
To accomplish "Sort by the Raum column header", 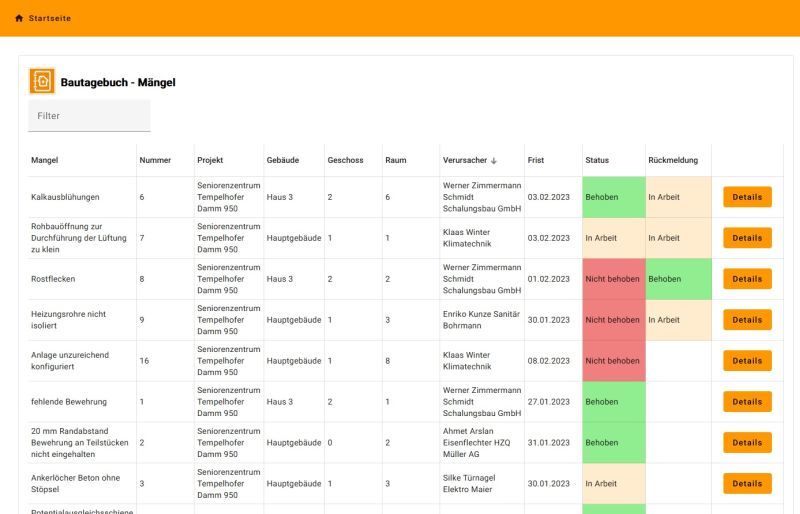I will [x=396, y=160].
